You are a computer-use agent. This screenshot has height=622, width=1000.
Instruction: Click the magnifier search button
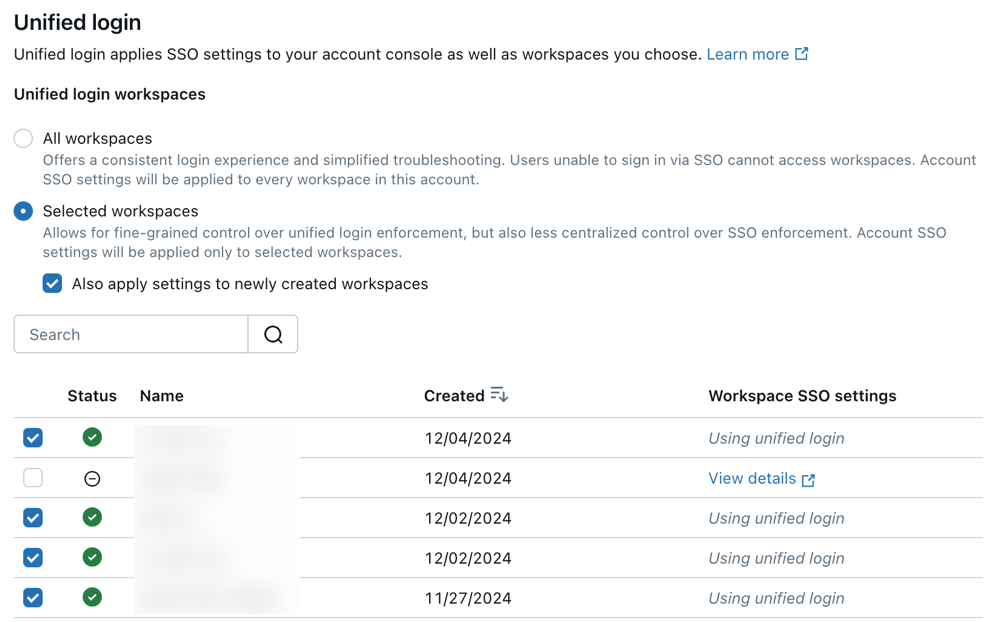click(x=273, y=335)
